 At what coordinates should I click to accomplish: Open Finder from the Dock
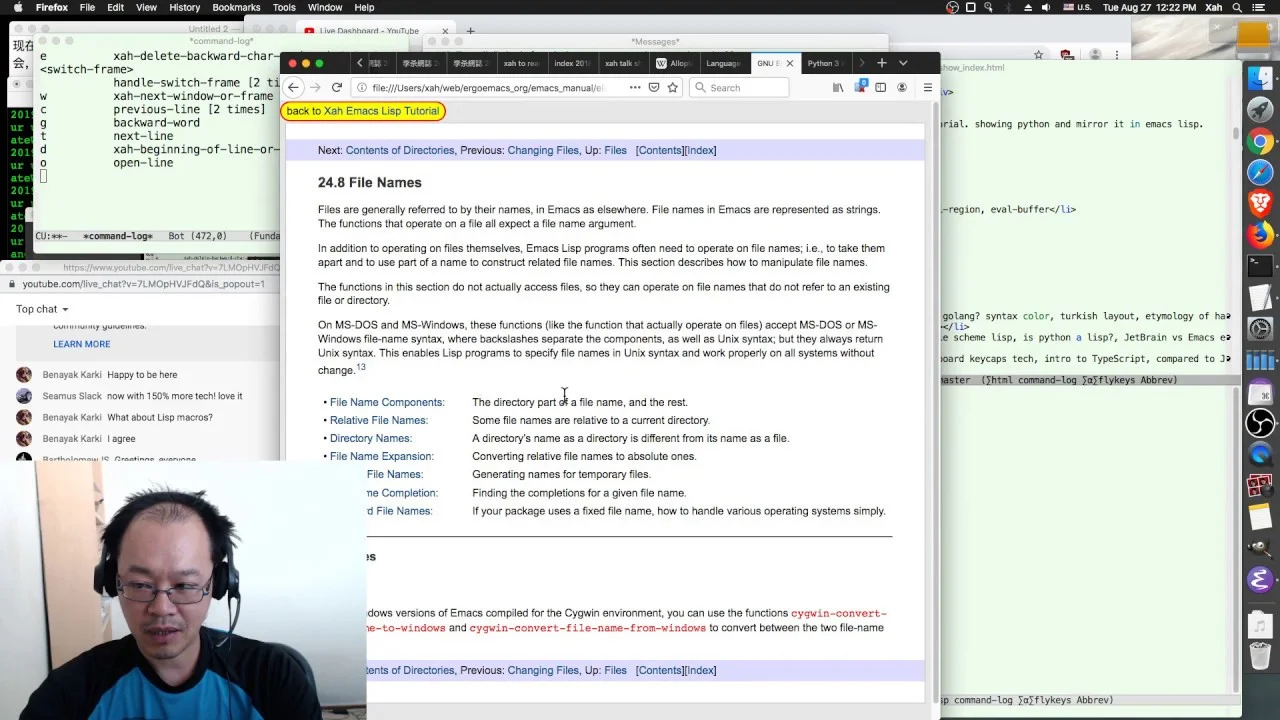click(x=1260, y=77)
